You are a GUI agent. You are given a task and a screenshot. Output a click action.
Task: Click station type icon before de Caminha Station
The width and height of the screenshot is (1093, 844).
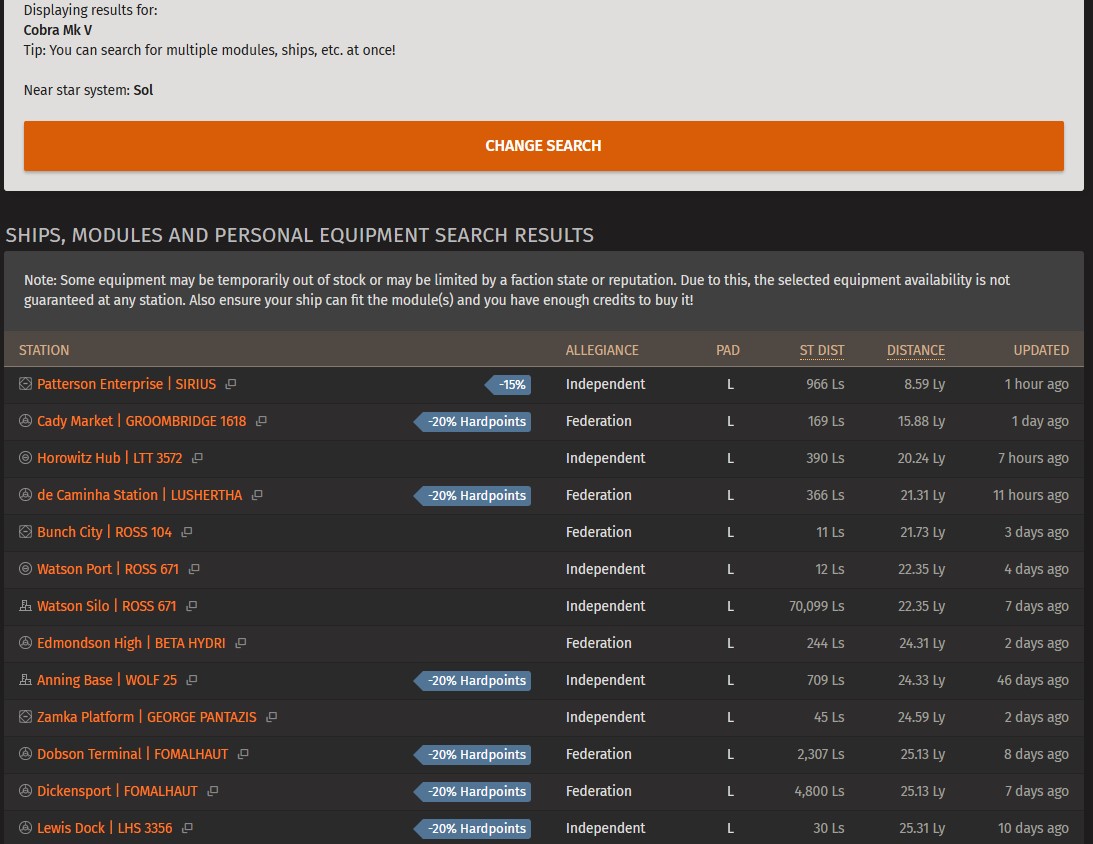coord(25,494)
